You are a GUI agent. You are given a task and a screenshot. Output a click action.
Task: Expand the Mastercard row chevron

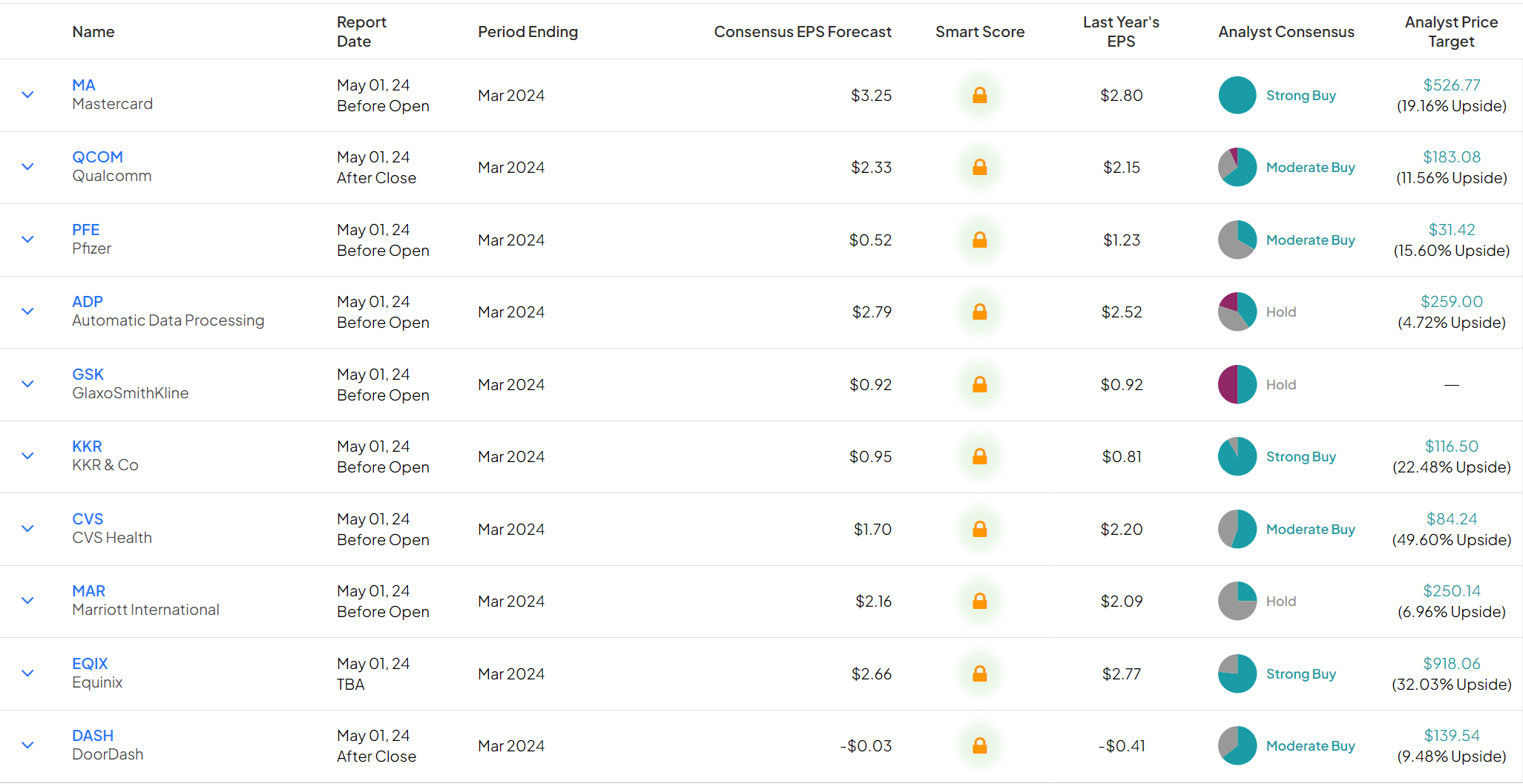pos(27,95)
